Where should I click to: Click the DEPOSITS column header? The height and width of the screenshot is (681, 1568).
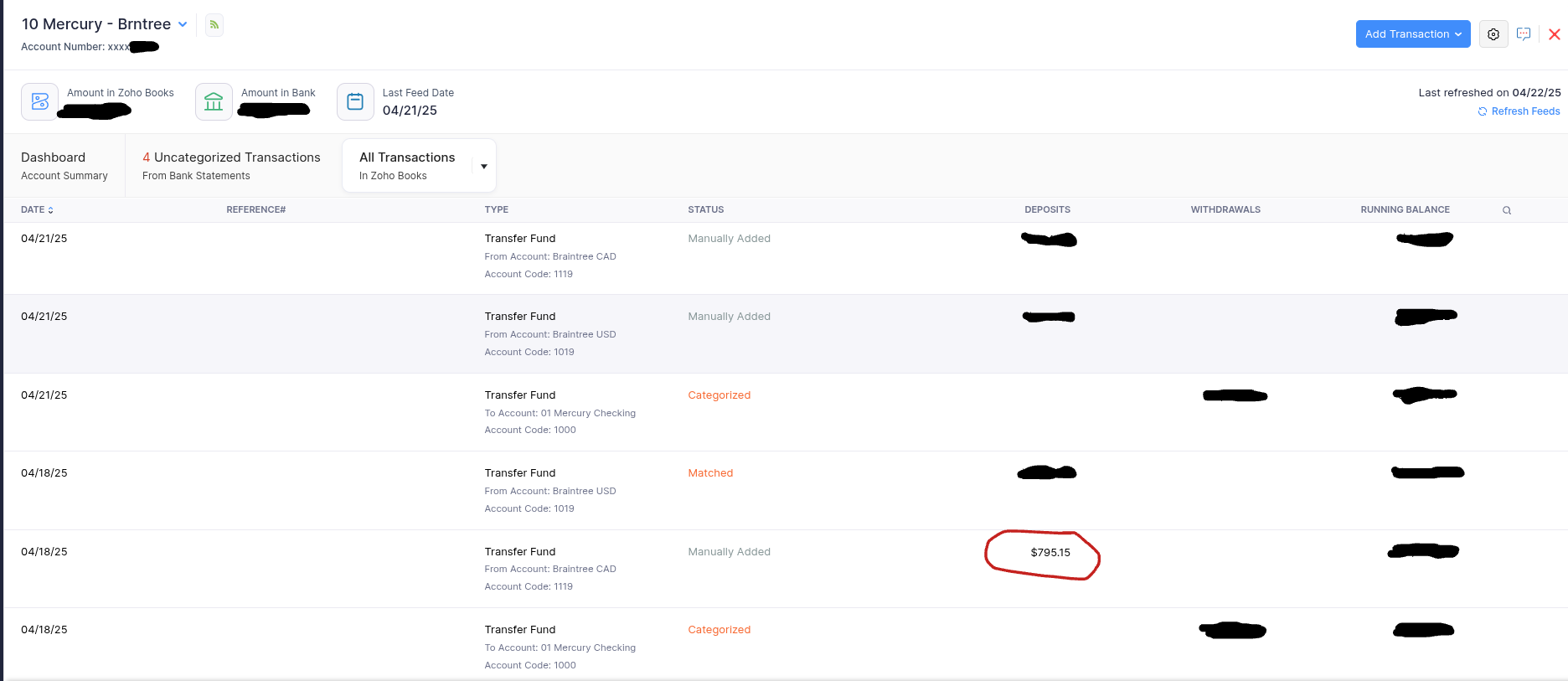coord(1048,210)
